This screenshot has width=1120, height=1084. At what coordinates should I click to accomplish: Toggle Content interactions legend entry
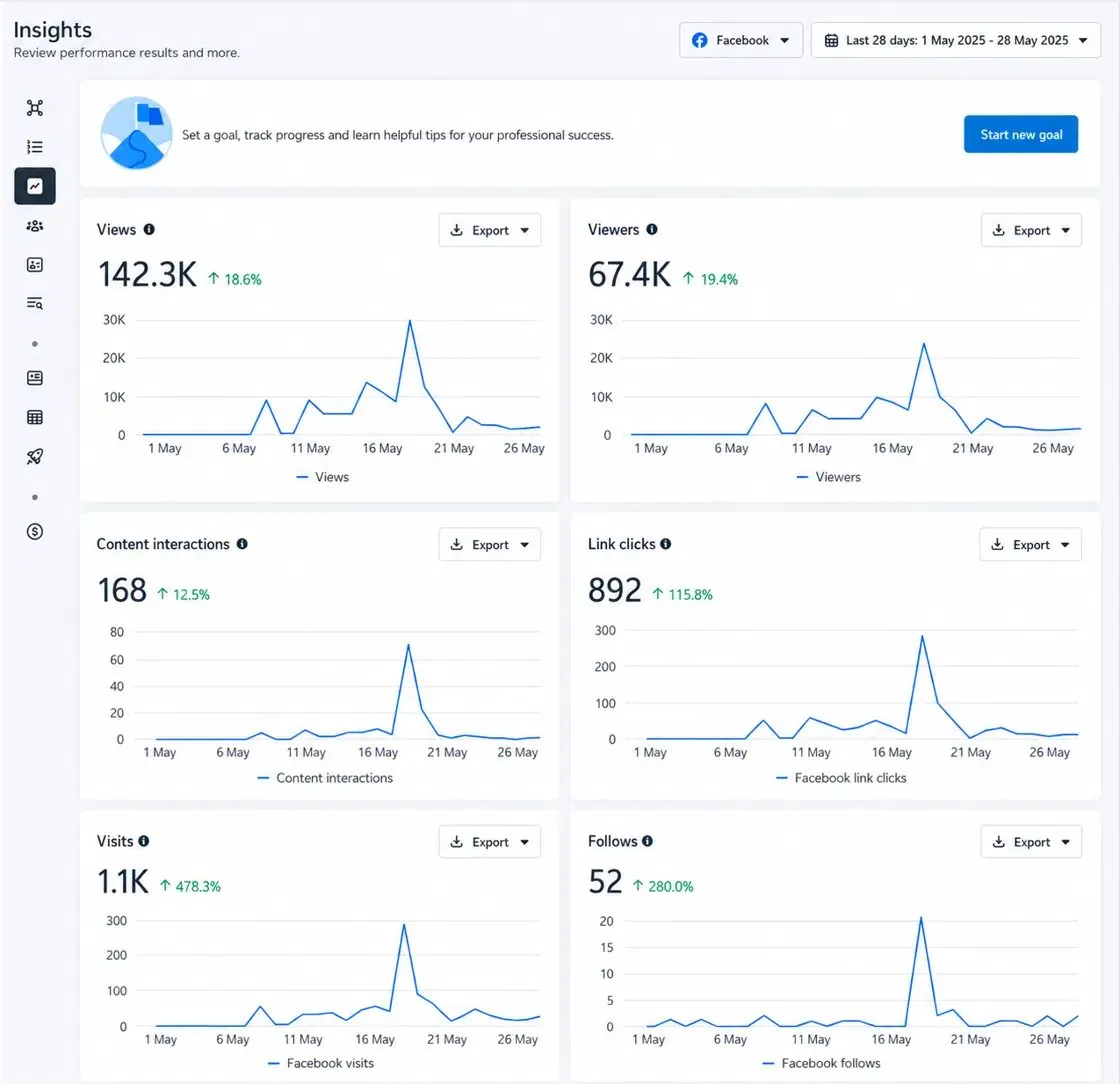tap(325, 778)
